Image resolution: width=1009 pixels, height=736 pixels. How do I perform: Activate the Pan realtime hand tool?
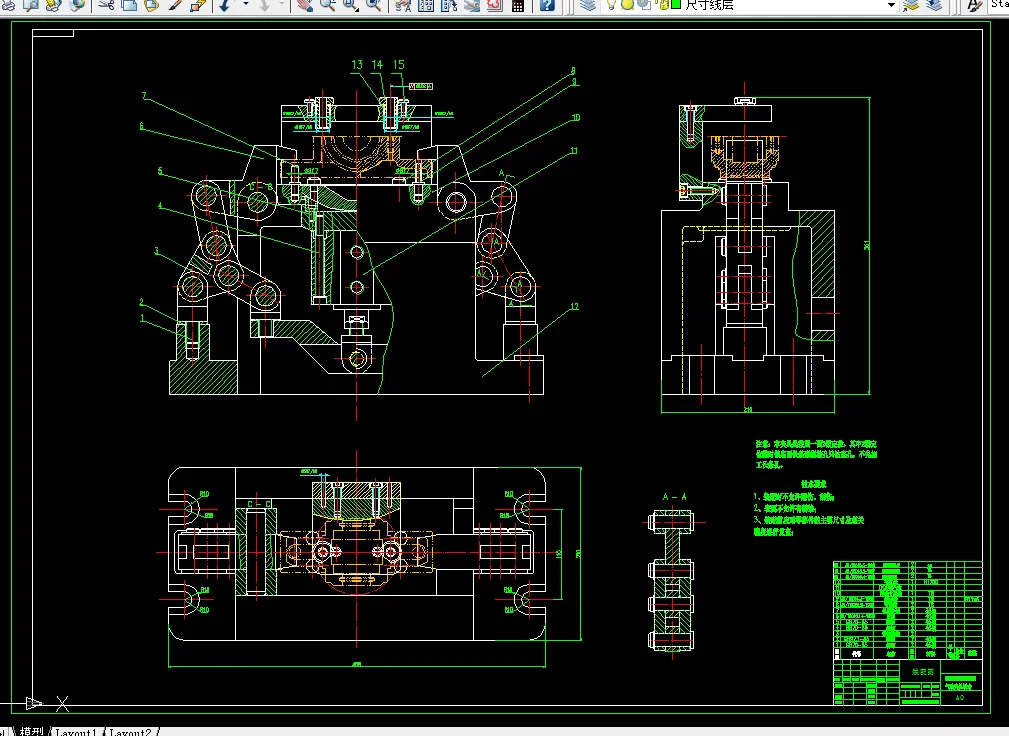point(305,5)
